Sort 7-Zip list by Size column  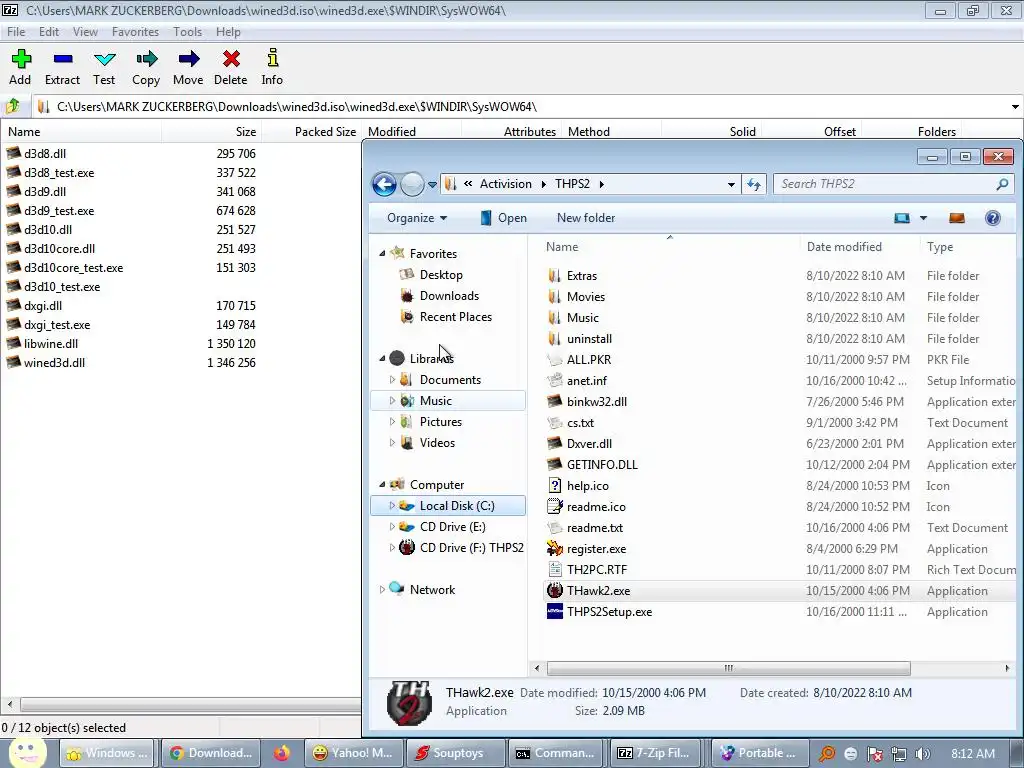tap(212, 132)
